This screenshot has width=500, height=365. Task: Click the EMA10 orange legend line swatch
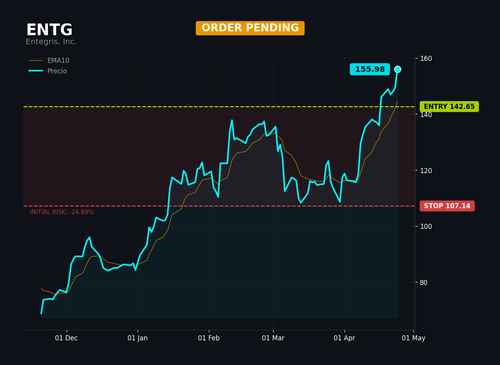(36, 61)
